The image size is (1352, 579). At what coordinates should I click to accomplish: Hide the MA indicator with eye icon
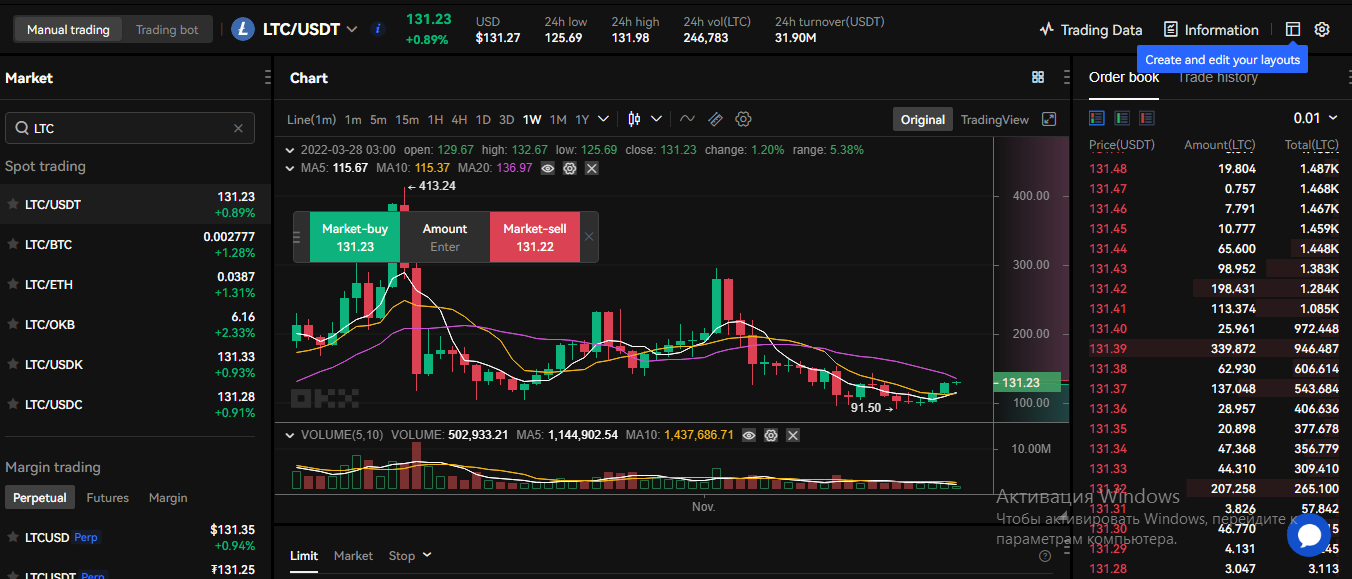tap(548, 168)
